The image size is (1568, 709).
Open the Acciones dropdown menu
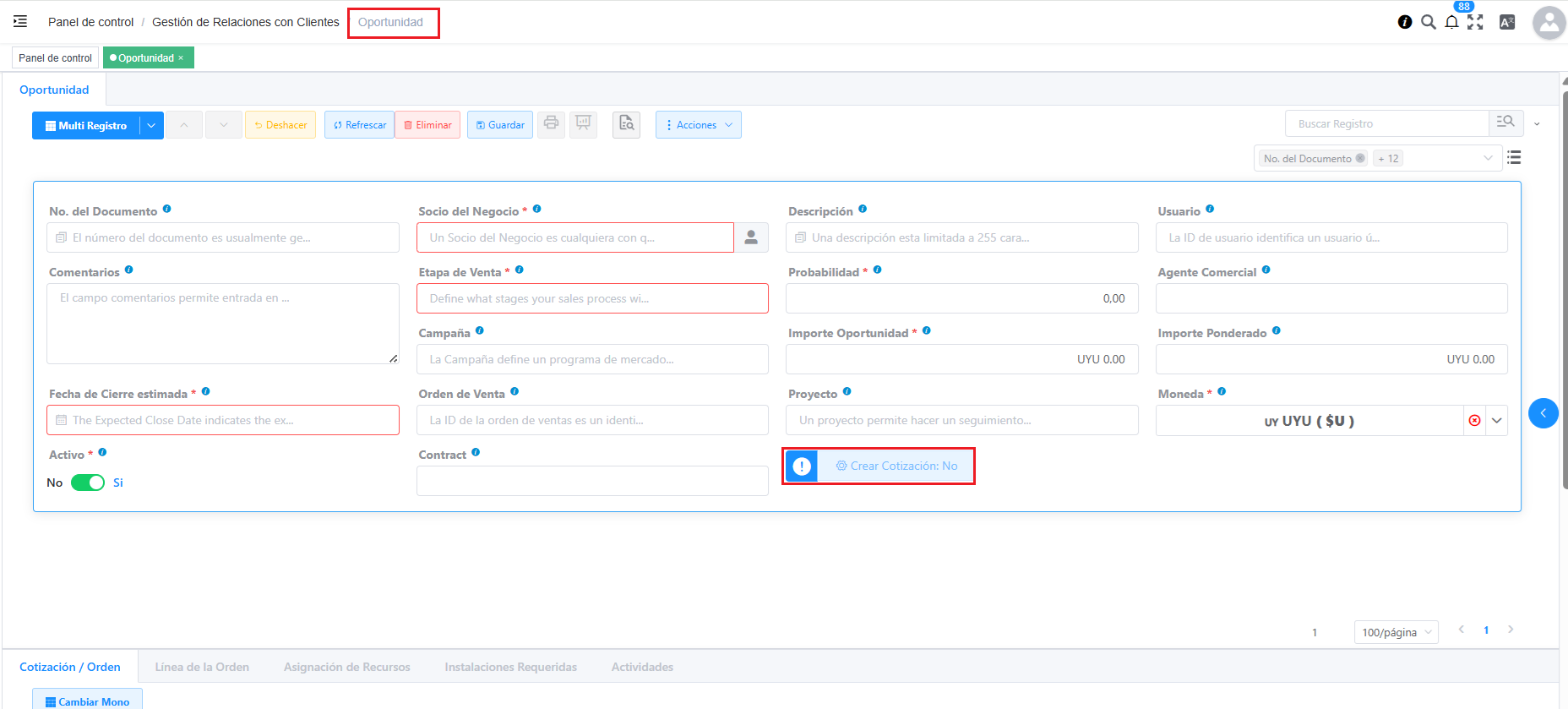click(698, 125)
